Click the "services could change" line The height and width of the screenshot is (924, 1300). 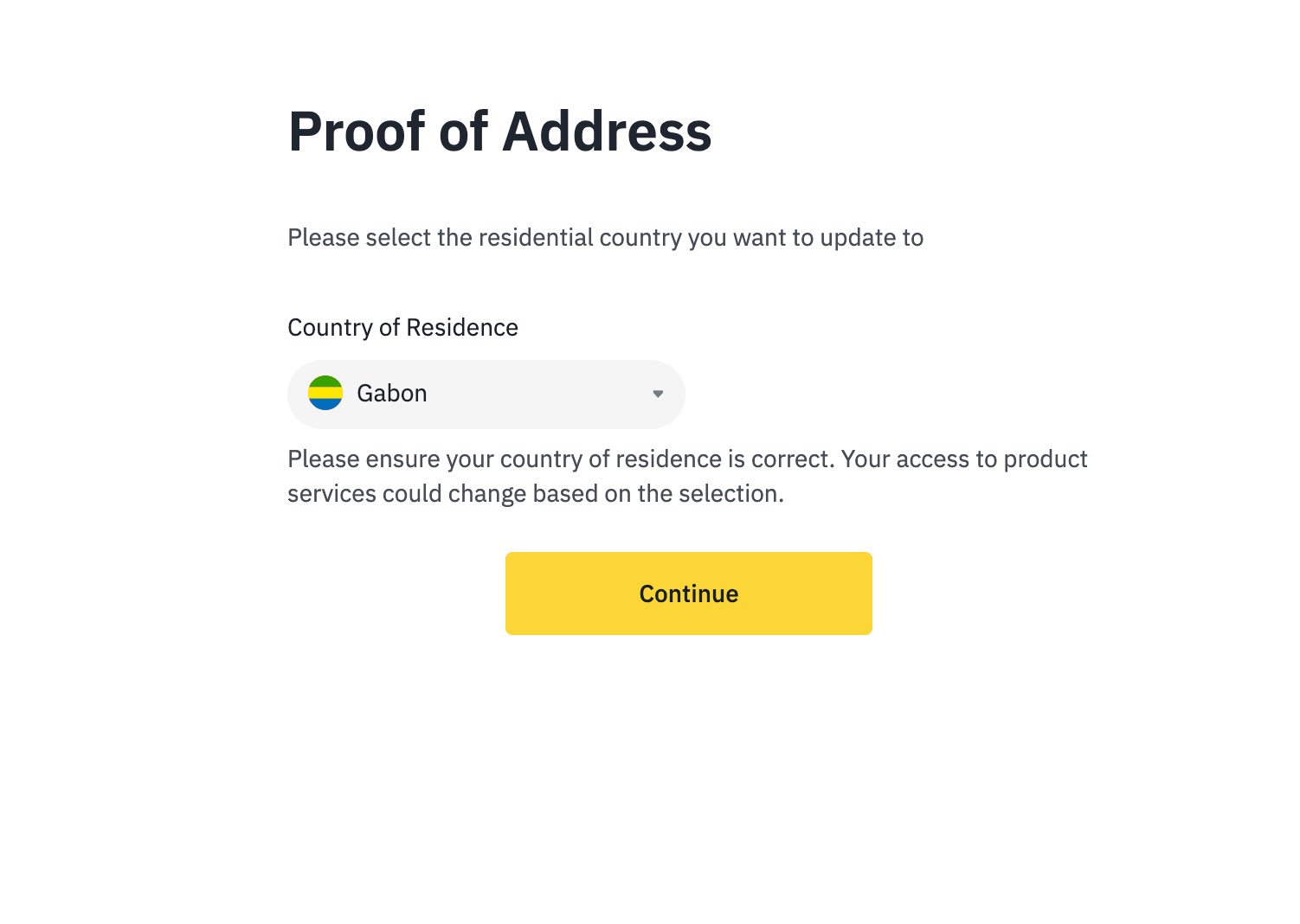point(535,494)
